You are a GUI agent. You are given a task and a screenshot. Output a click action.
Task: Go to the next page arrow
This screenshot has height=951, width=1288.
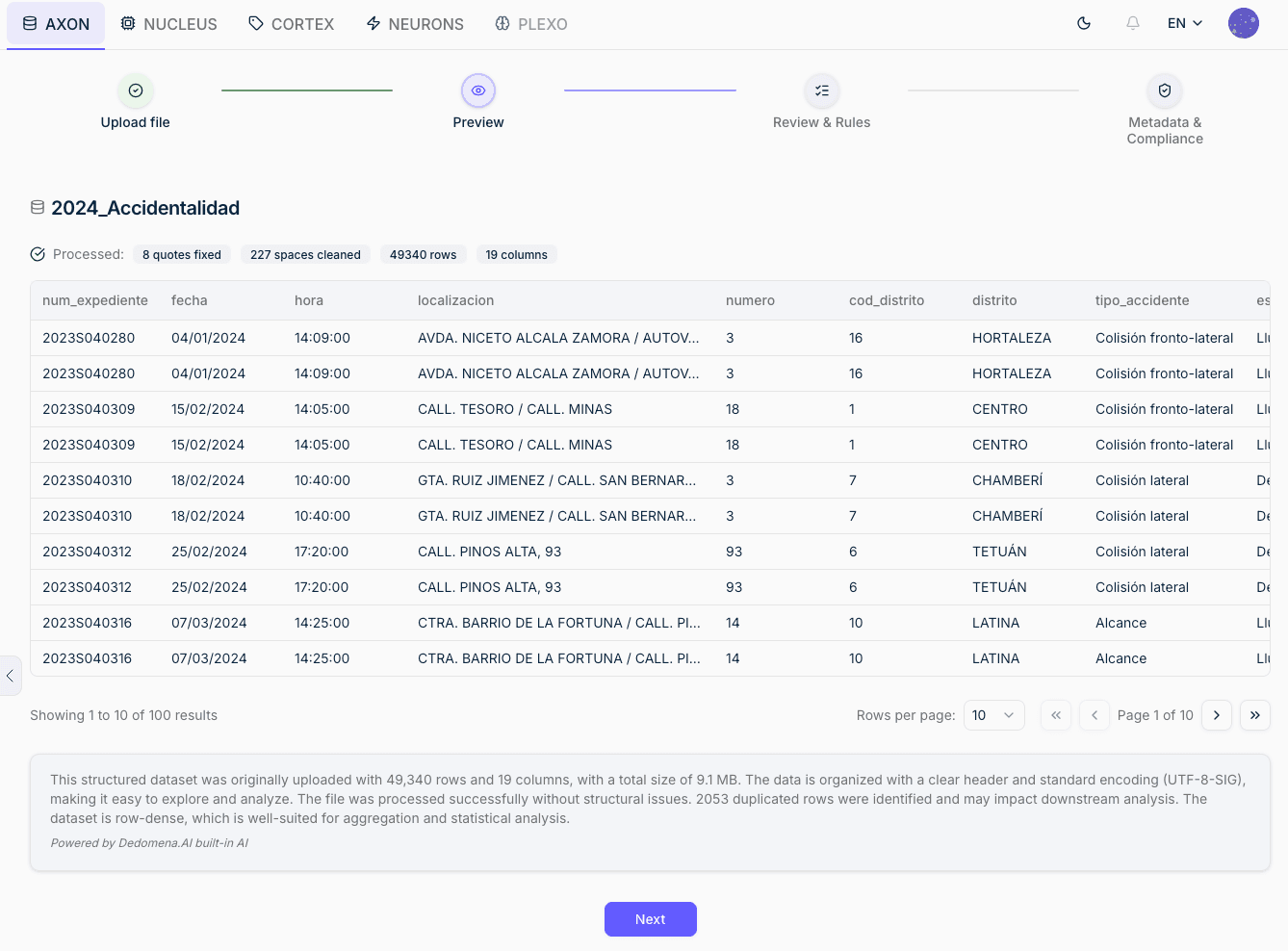pyautogui.click(x=1217, y=715)
